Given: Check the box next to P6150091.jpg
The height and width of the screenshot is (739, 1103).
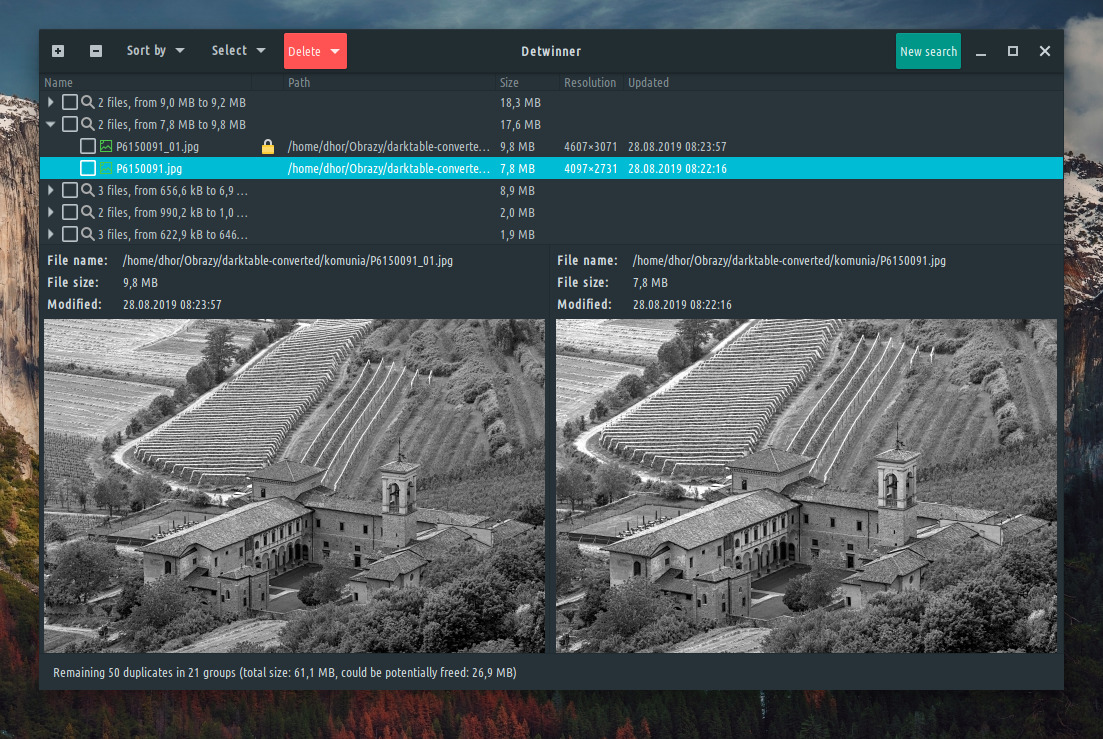Looking at the screenshot, I should [88, 168].
